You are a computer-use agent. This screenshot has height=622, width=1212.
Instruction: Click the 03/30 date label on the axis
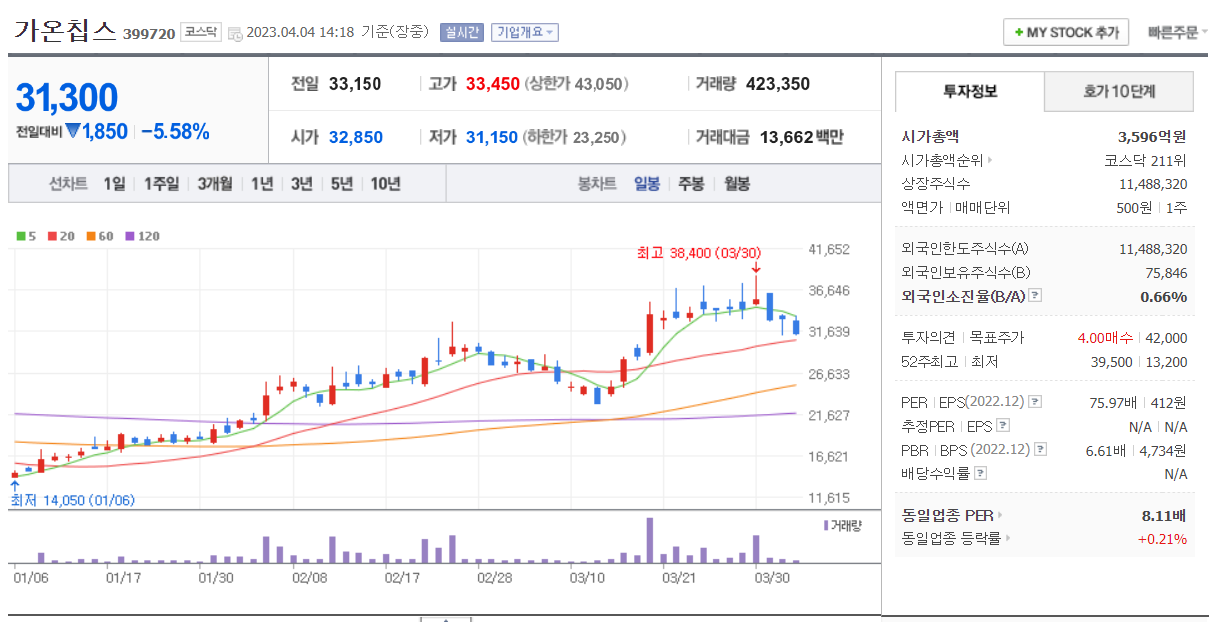point(771,577)
